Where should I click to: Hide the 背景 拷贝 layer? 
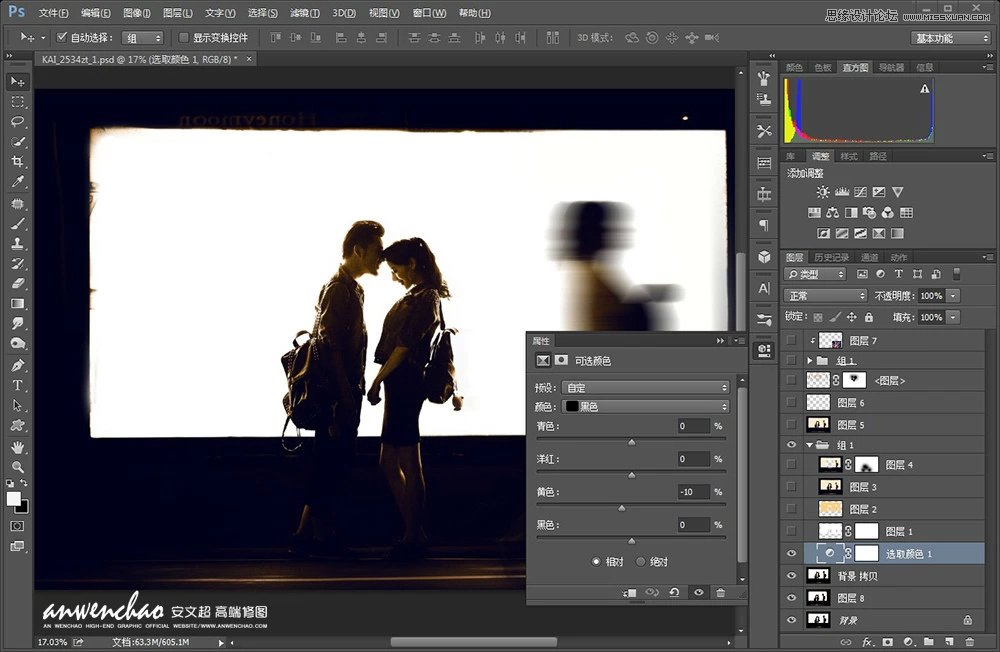pos(791,576)
